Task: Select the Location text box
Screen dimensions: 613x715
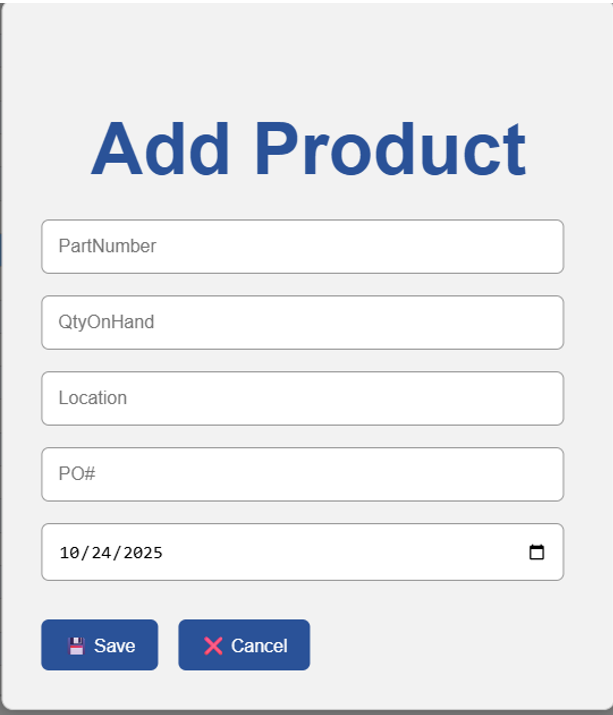Action: [x=302, y=398]
